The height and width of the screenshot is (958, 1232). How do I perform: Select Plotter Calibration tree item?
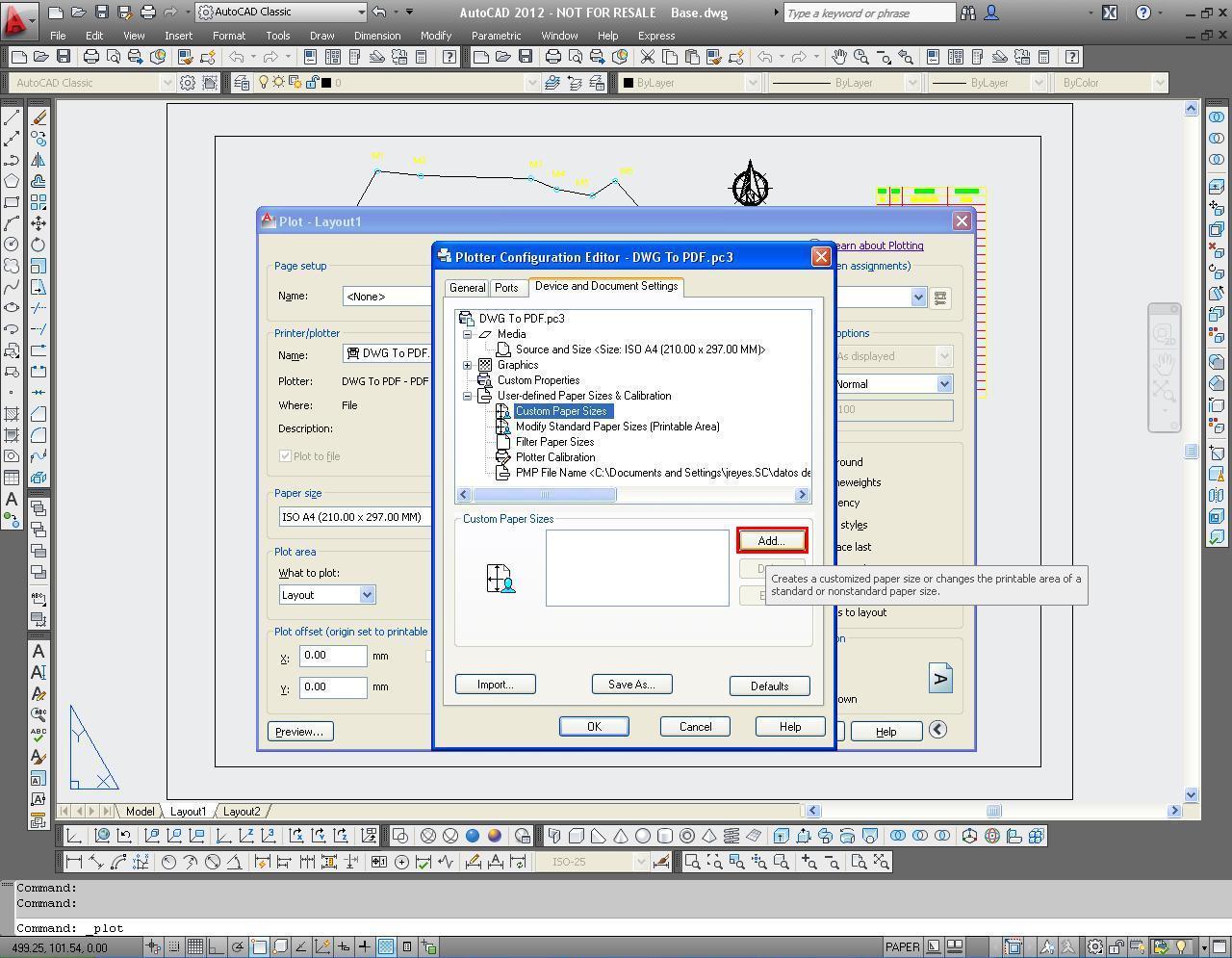(x=555, y=457)
